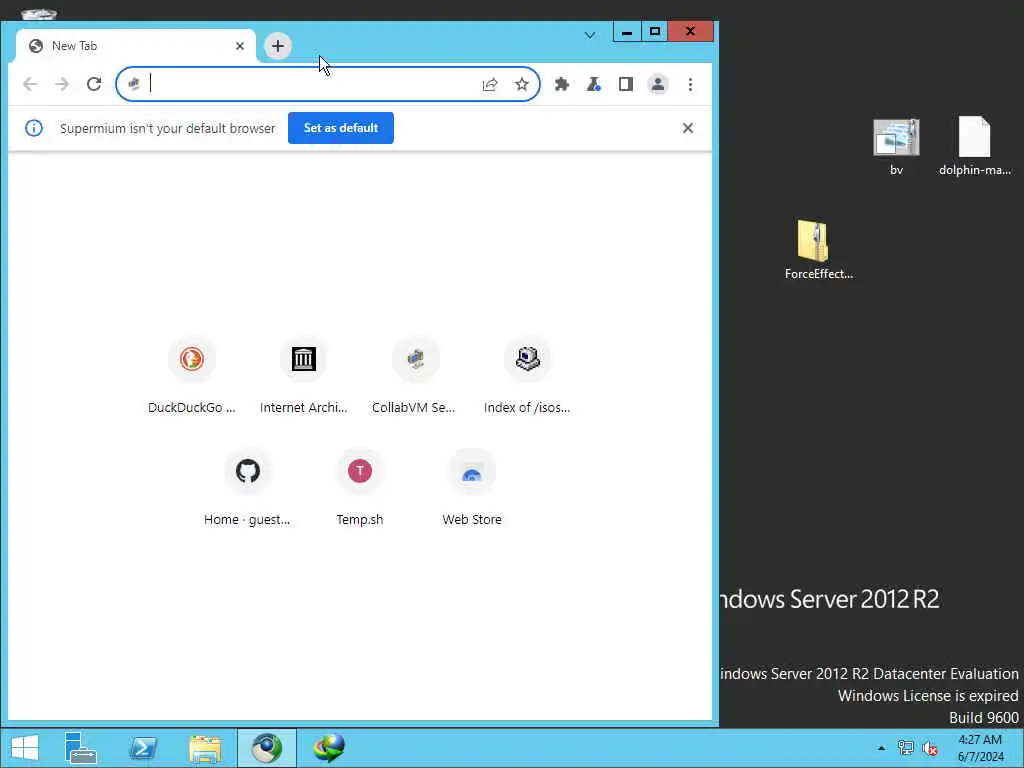The height and width of the screenshot is (768, 1024).
Task: Click the Set as default button
Action: coord(341,128)
